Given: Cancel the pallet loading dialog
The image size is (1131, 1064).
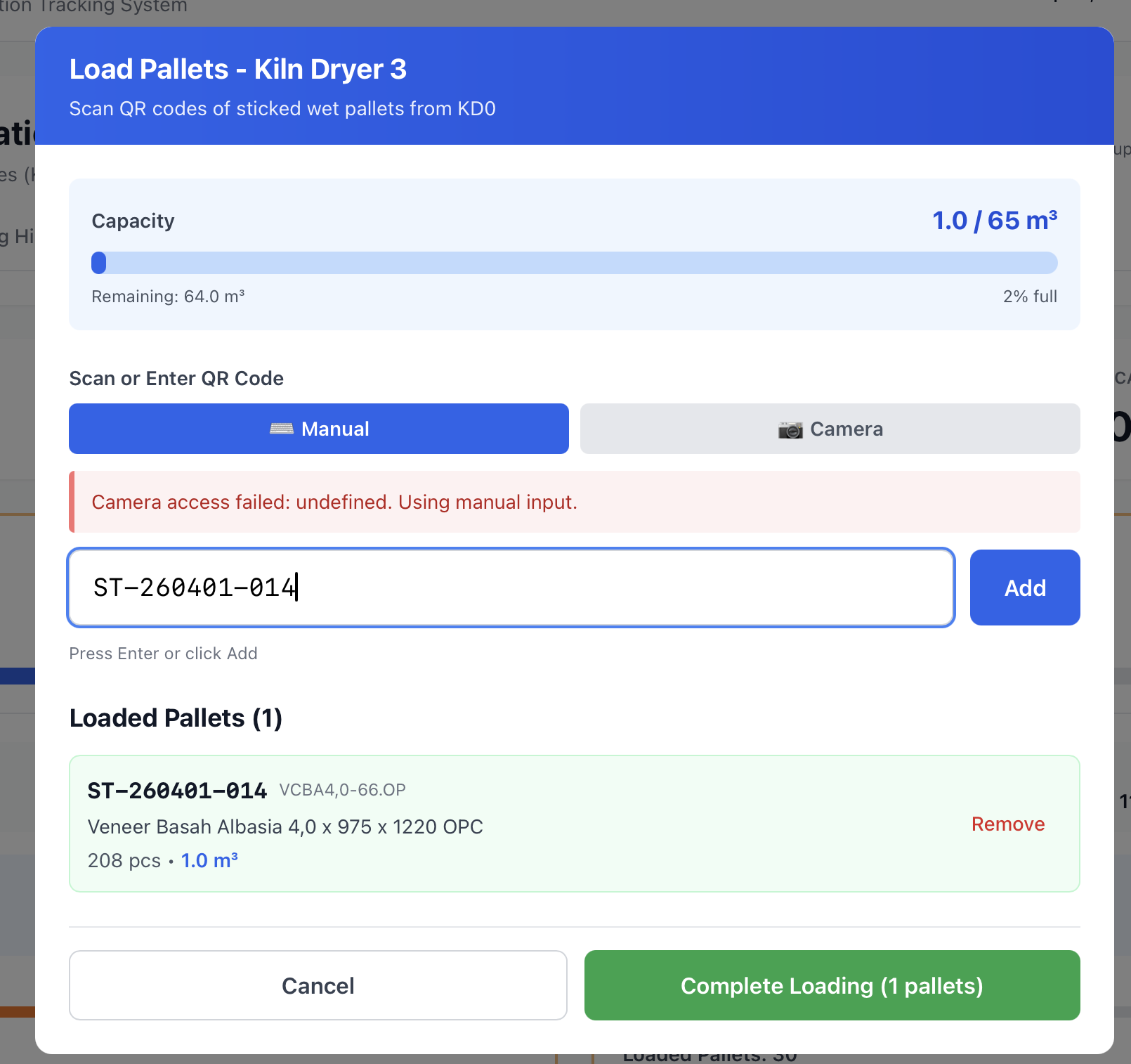Looking at the screenshot, I should [318, 985].
